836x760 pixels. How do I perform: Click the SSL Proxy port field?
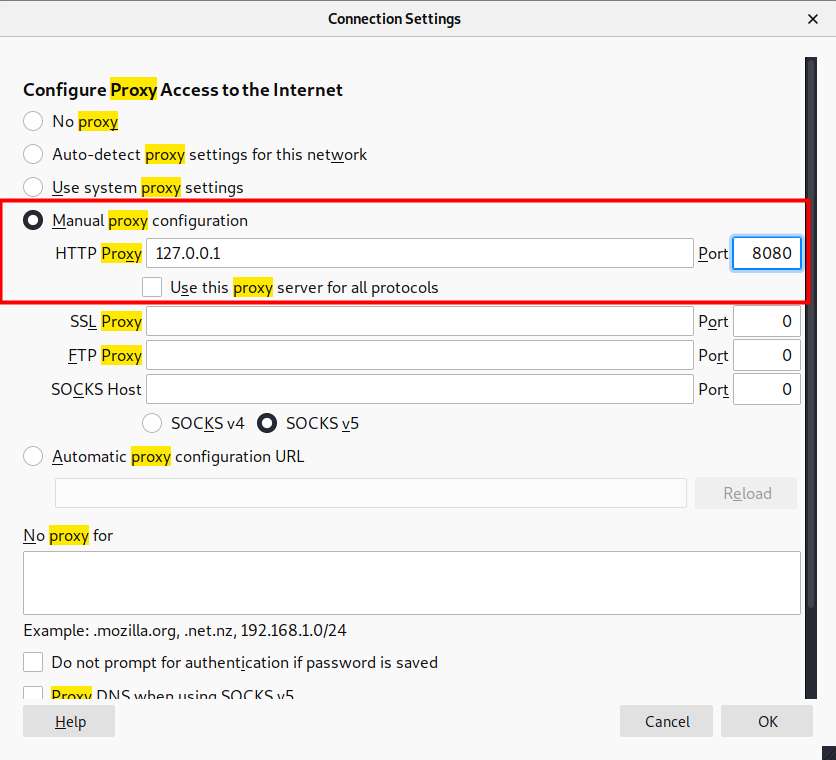click(x=767, y=322)
